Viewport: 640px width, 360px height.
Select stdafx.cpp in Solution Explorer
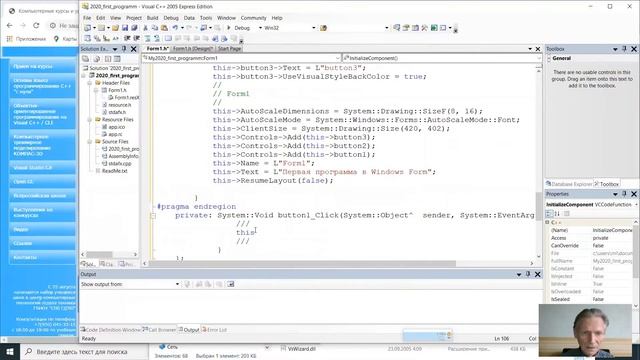click(120, 164)
